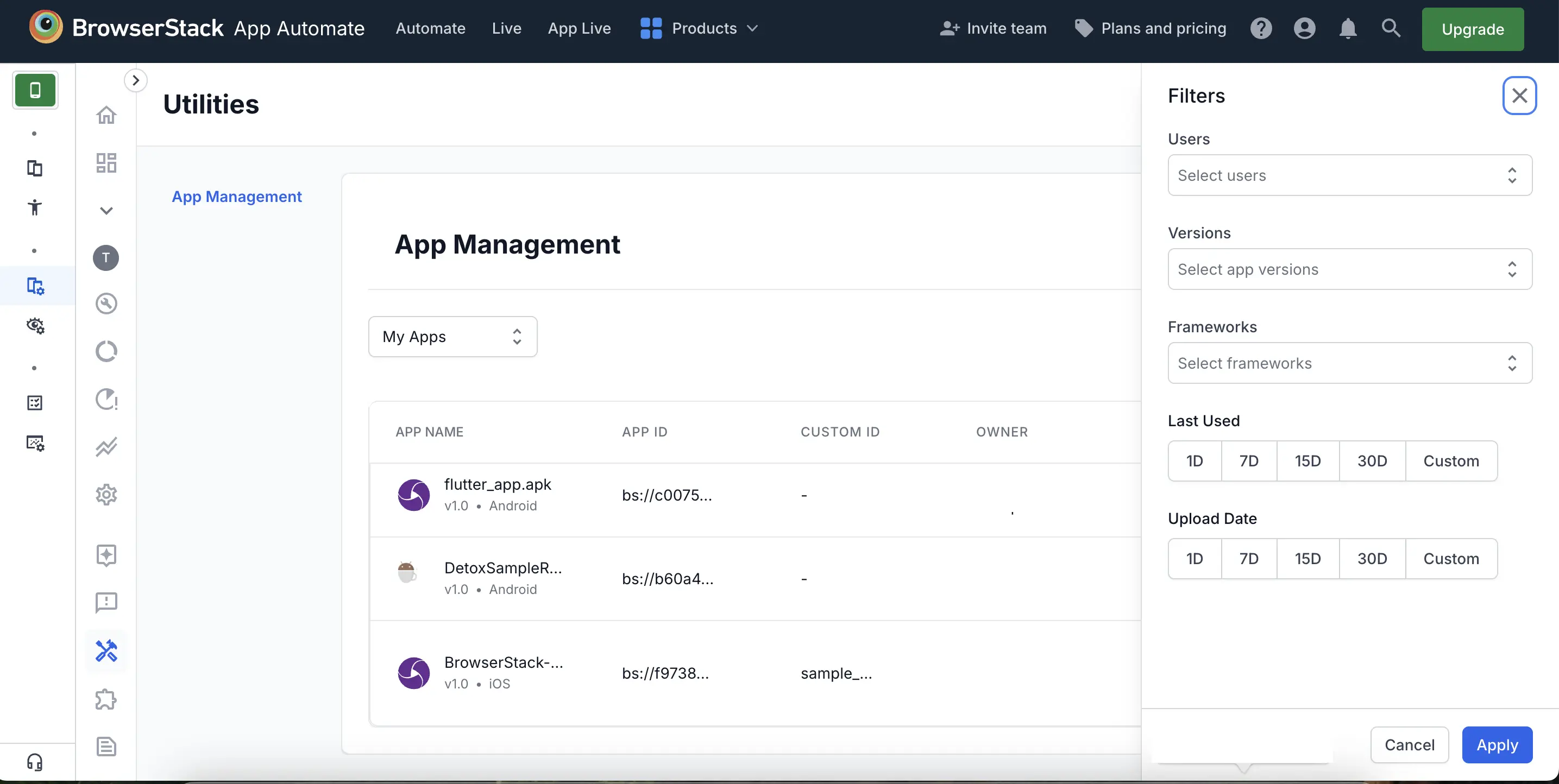Open the test checklist icon in left rail
Image resolution: width=1559 pixels, height=784 pixels.
[x=35, y=402]
